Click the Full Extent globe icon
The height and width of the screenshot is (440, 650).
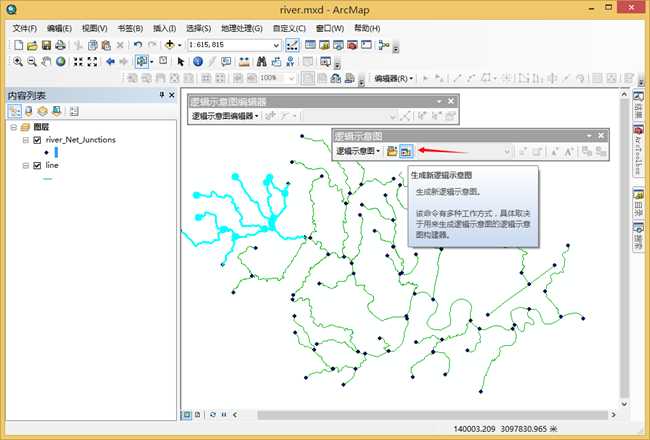point(60,61)
